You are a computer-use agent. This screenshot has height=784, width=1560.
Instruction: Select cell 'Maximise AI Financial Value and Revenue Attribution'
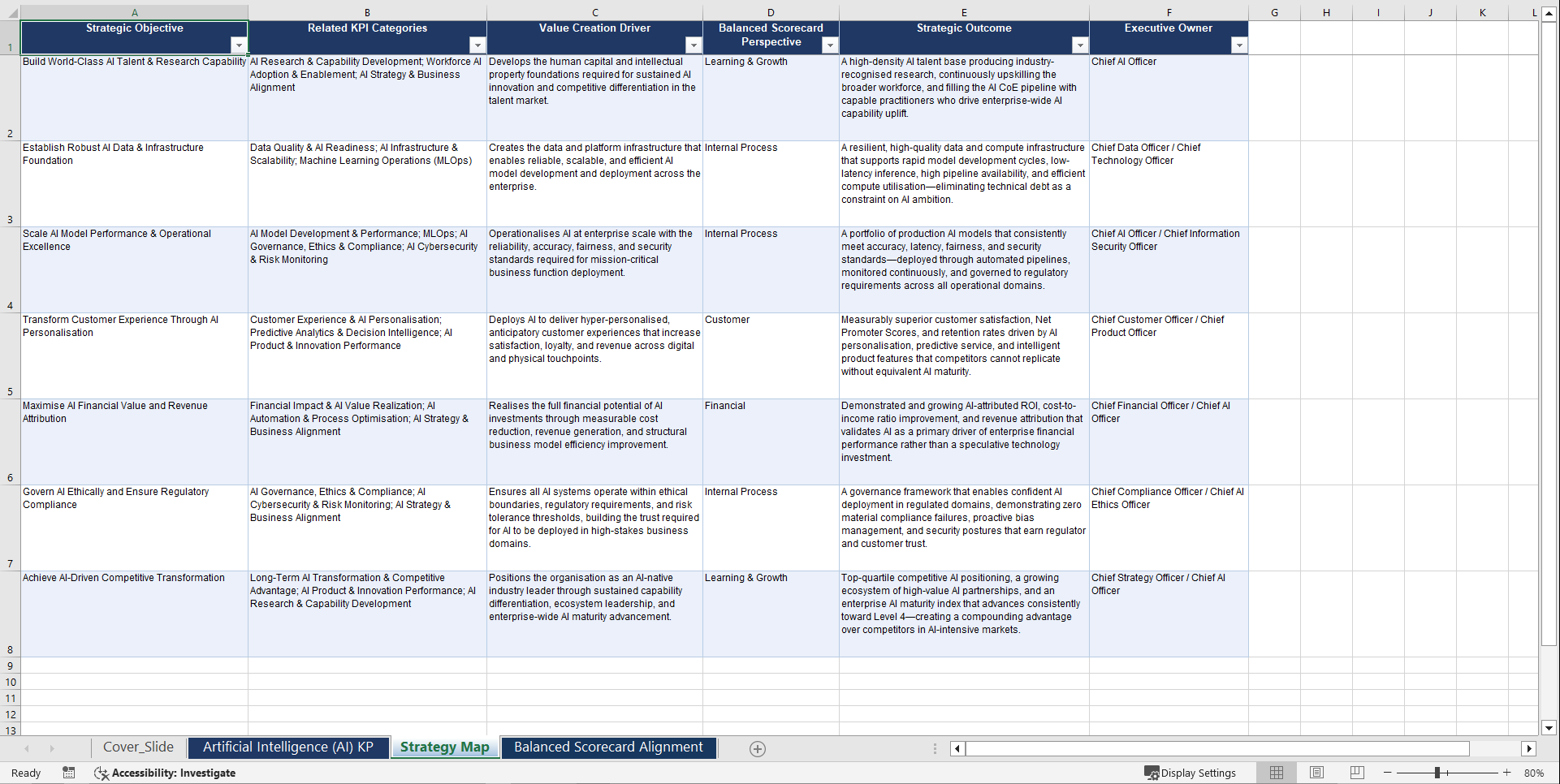(x=134, y=442)
